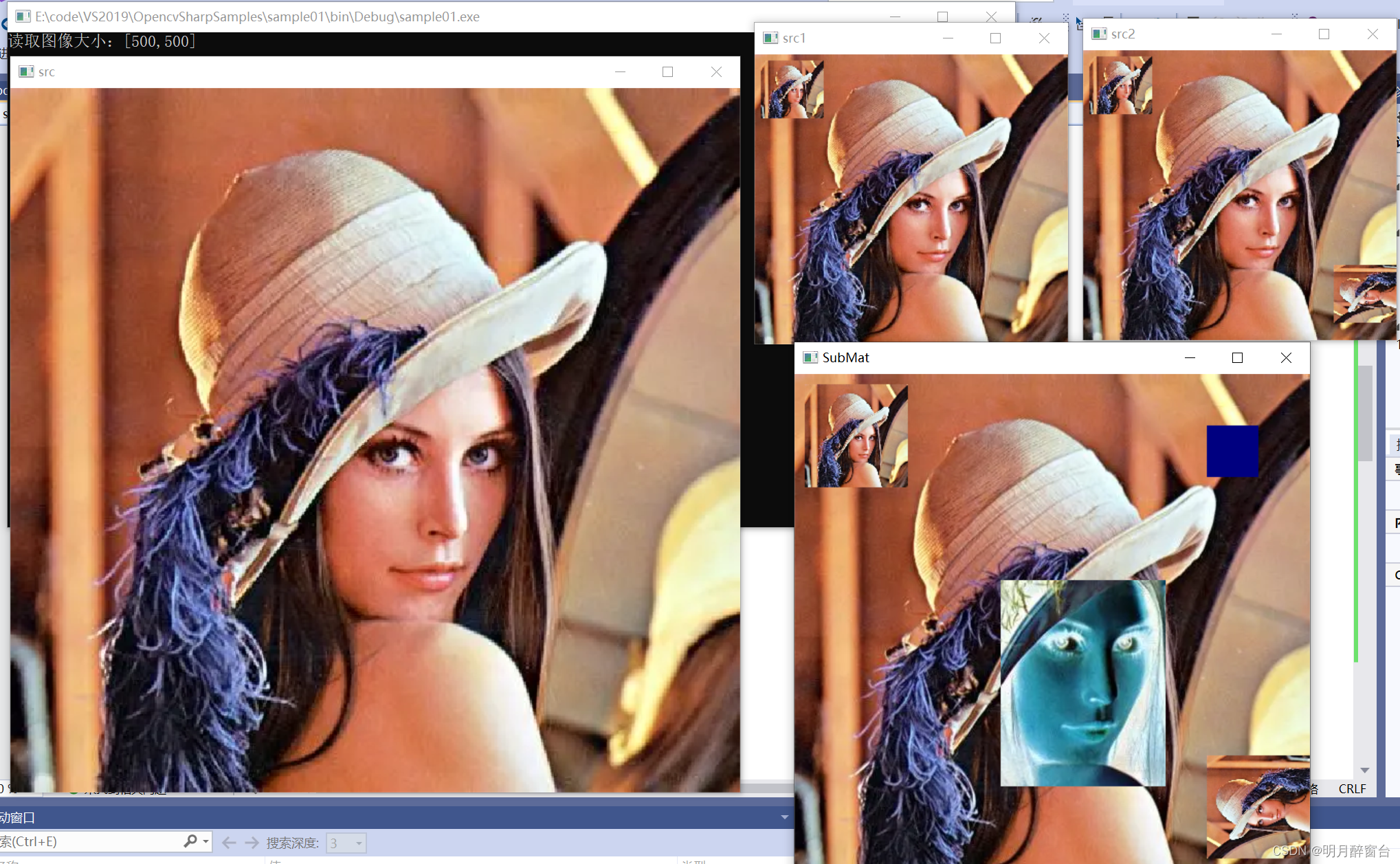
Task: Maximize the src2 window
Action: pos(1324,34)
